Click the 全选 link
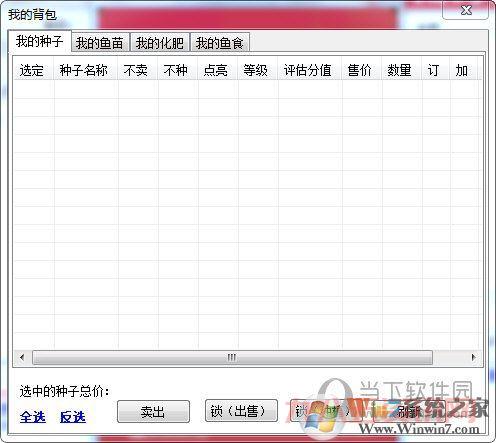The height and width of the screenshot is (443, 496). click(33, 417)
